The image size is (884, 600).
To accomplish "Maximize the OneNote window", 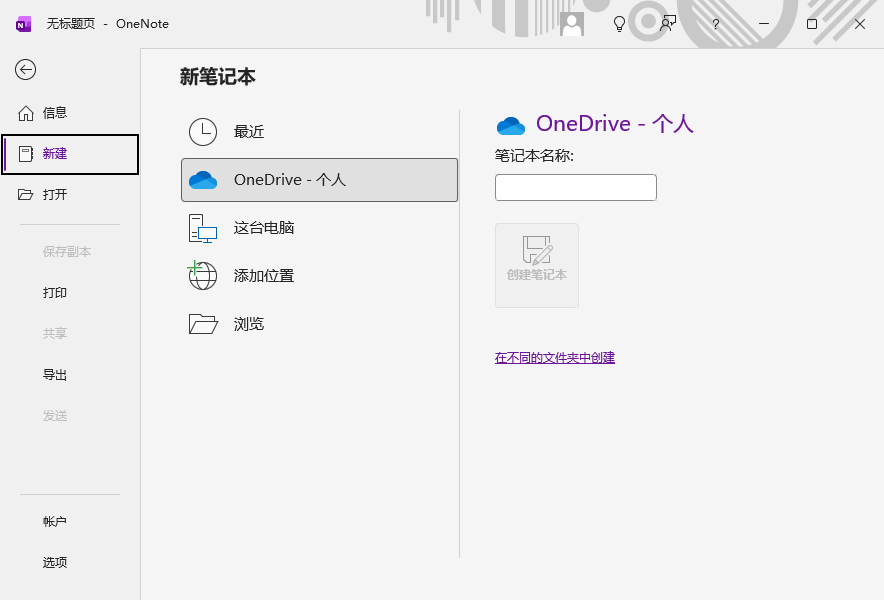I will [x=812, y=24].
